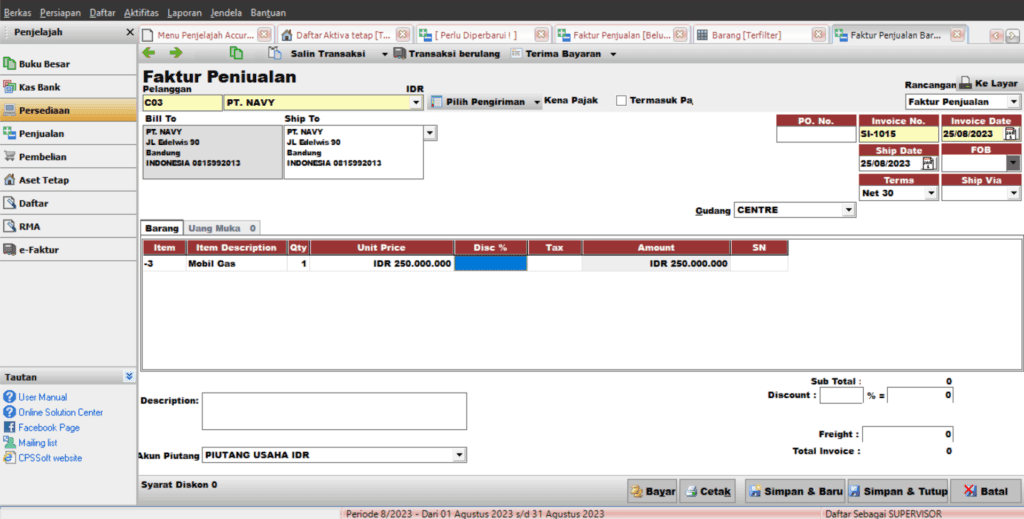Open the Terms Net 30 dropdown
The image size is (1024, 519).
(931, 193)
